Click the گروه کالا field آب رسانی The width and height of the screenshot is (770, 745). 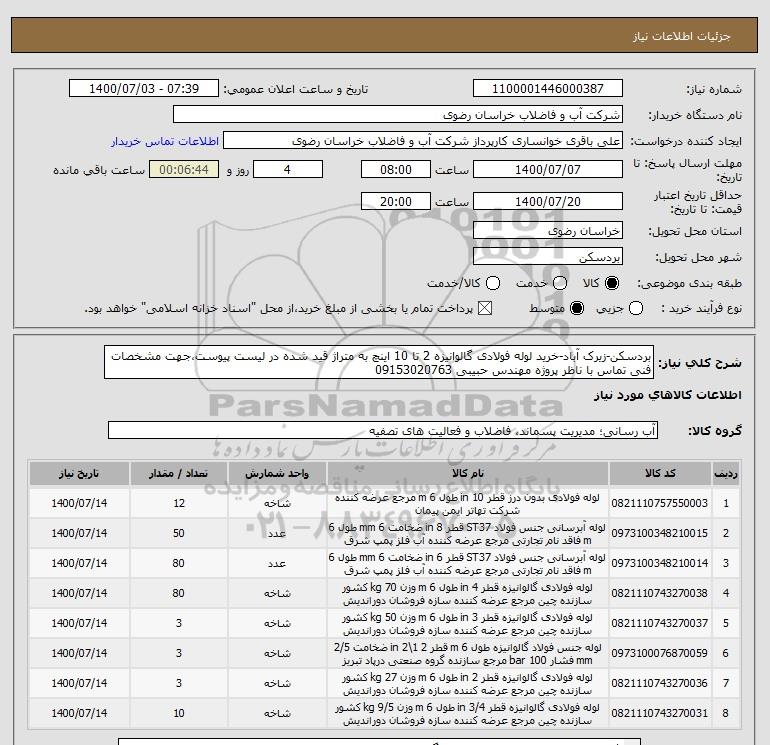tap(383, 431)
